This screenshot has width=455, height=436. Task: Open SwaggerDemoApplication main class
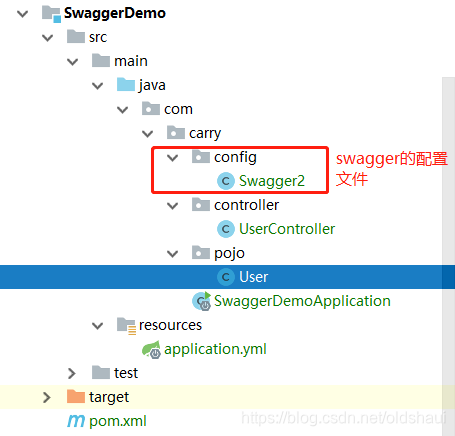click(x=302, y=301)
